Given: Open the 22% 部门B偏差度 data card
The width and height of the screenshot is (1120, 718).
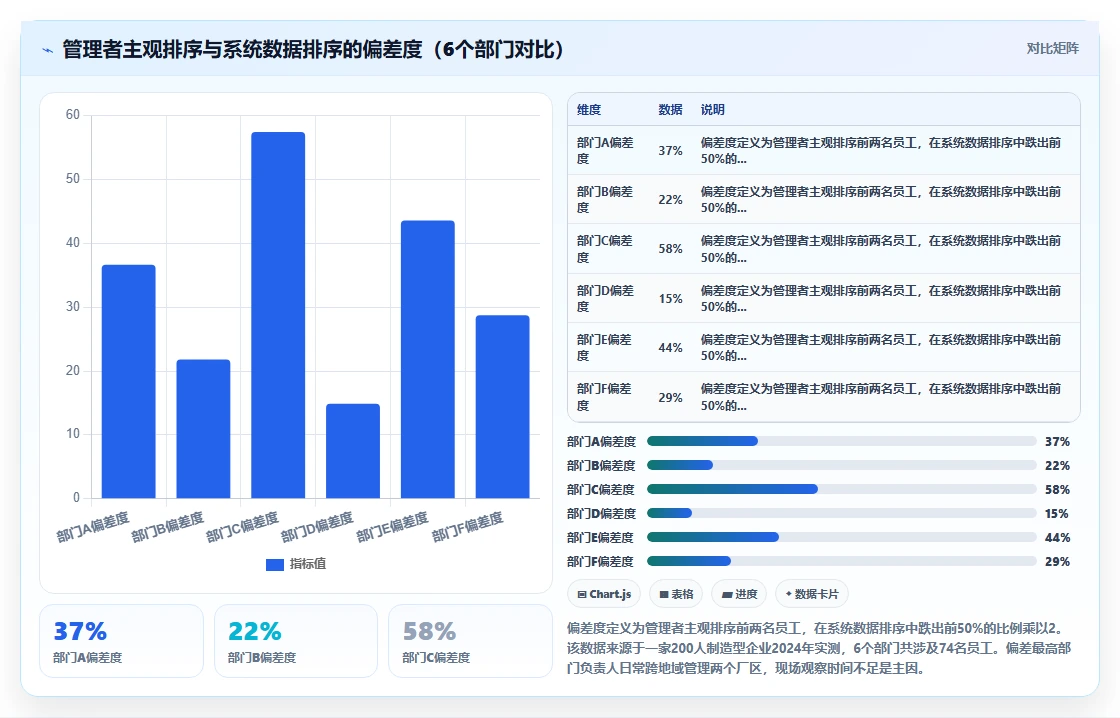Looking at the screenshot, I should [x=296, y=641].
